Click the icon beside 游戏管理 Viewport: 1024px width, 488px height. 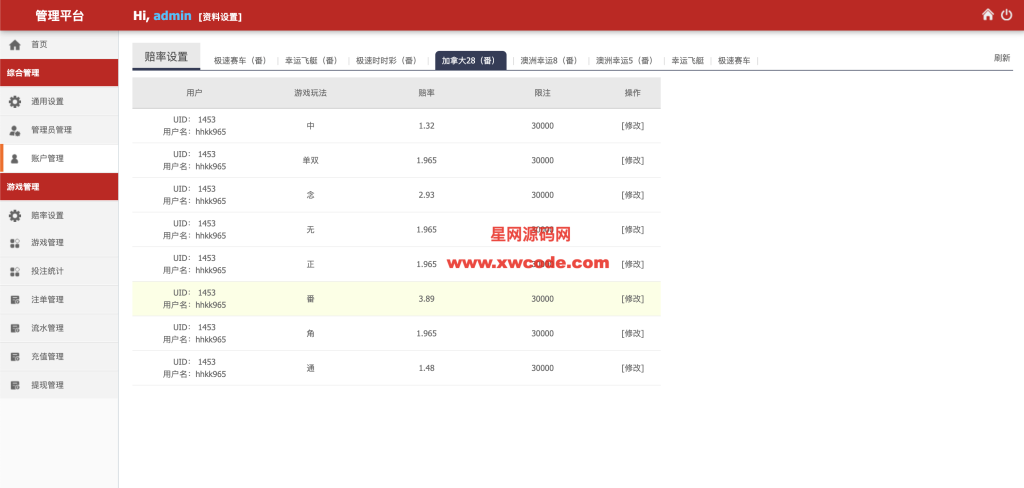[x=15, y=243]
